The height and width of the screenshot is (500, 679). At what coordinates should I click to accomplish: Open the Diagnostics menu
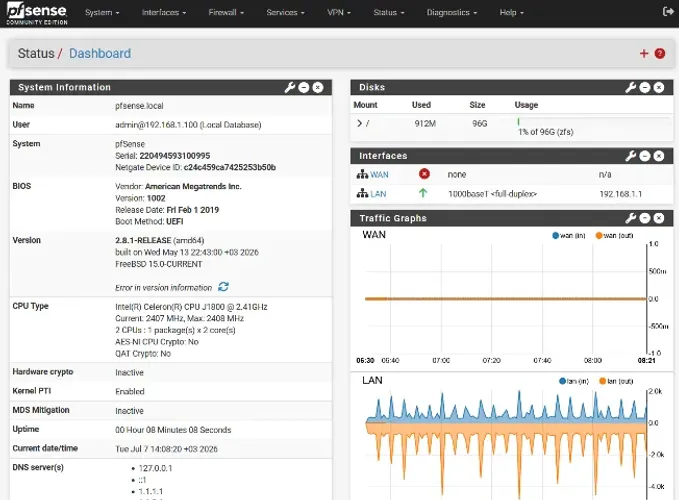(x=452, y=13)
